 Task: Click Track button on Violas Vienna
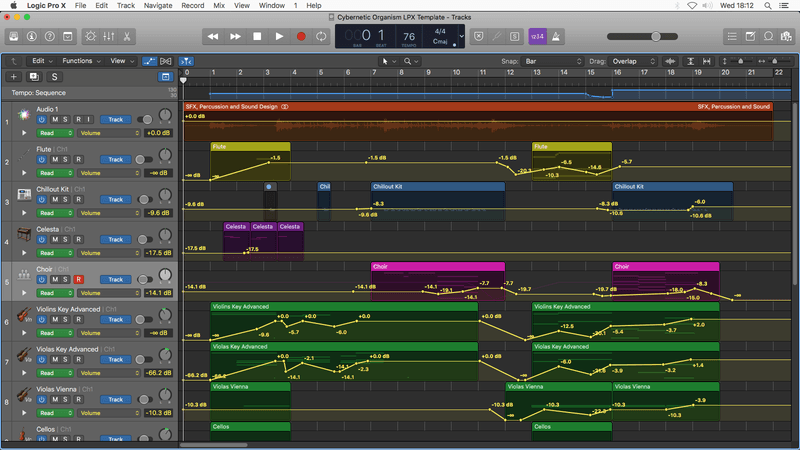[x=116, y=399]
